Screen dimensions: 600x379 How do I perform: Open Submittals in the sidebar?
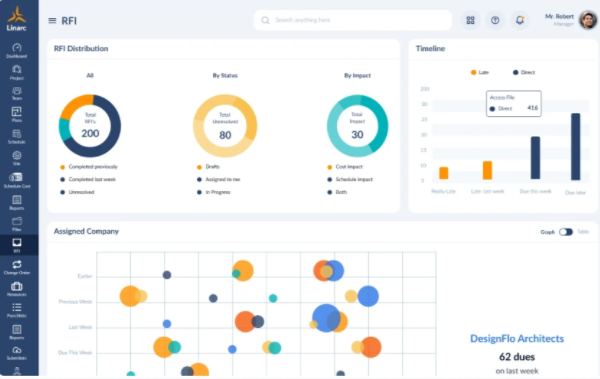[16, 353]
